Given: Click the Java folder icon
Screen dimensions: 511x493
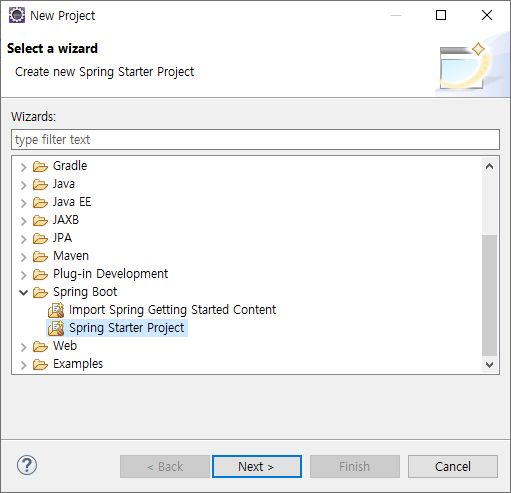Looking at the screenshot, I should 40,184.
